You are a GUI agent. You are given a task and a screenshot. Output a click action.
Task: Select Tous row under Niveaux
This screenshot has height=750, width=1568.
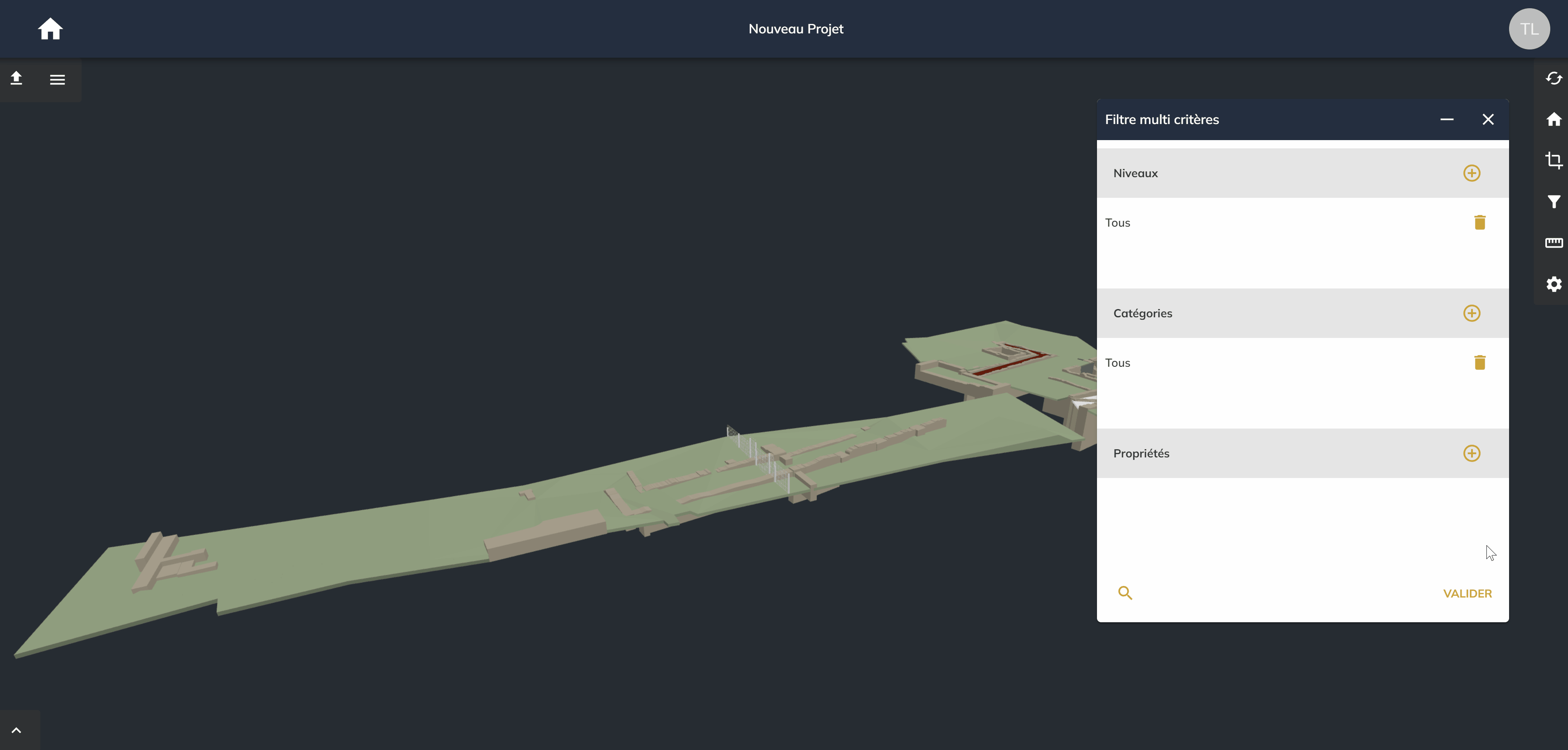(x=1302, y=222)
